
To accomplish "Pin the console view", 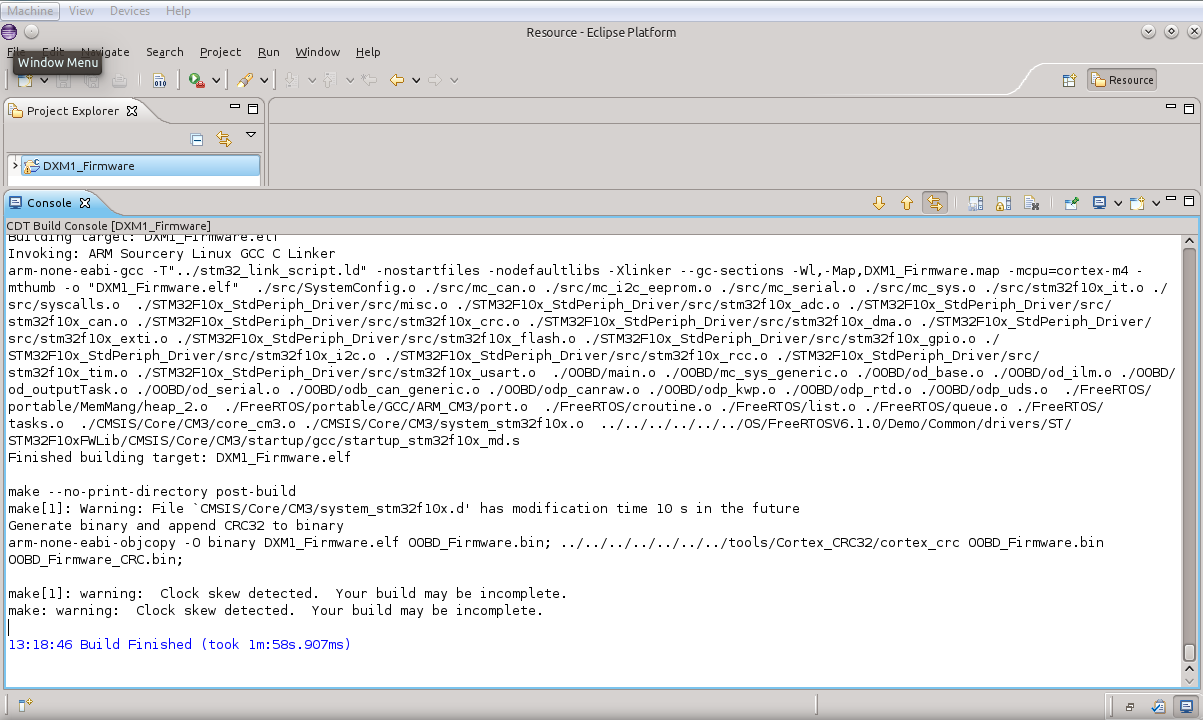I will [x=1071, y=203].
